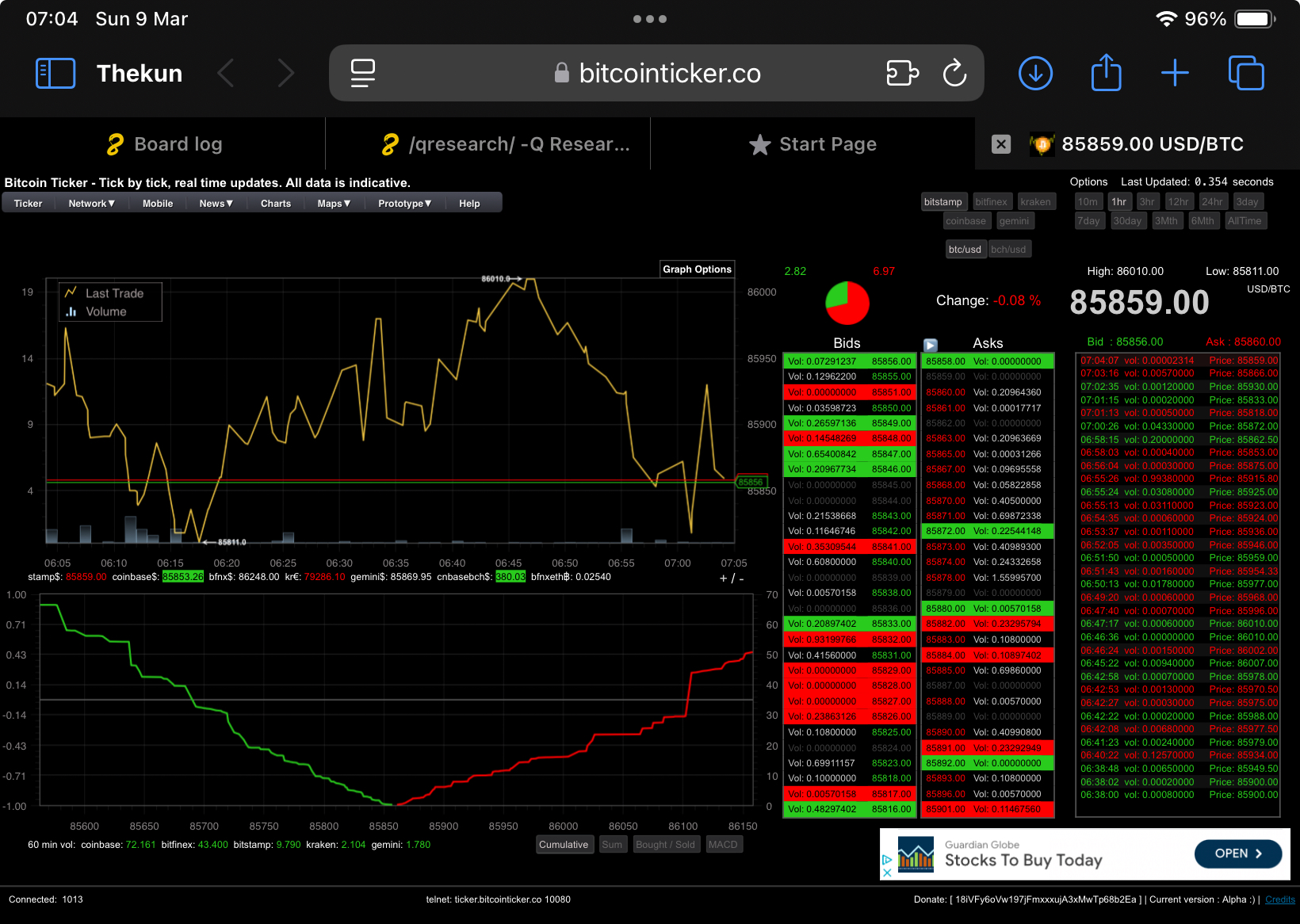Select the bitstamp exchange toggle
This screenshot has height=924, width=1300.
coord(942,202)
